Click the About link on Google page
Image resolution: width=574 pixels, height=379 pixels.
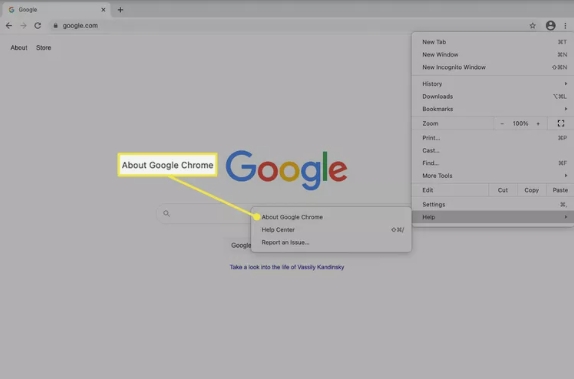19,48
